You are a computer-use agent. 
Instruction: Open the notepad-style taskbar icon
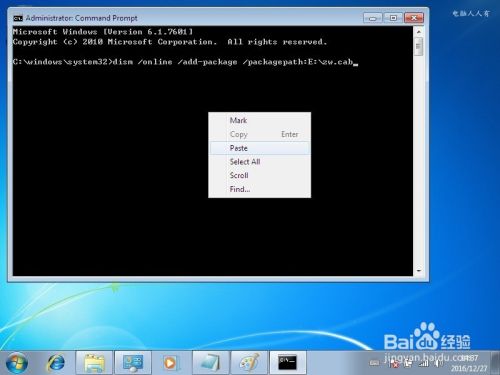pos(210,363)
